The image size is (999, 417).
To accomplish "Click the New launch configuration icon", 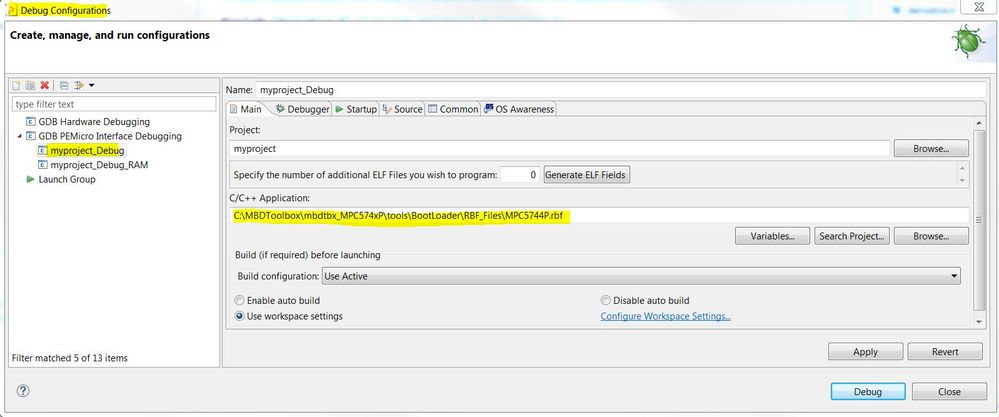I will (x=17, y=86).
